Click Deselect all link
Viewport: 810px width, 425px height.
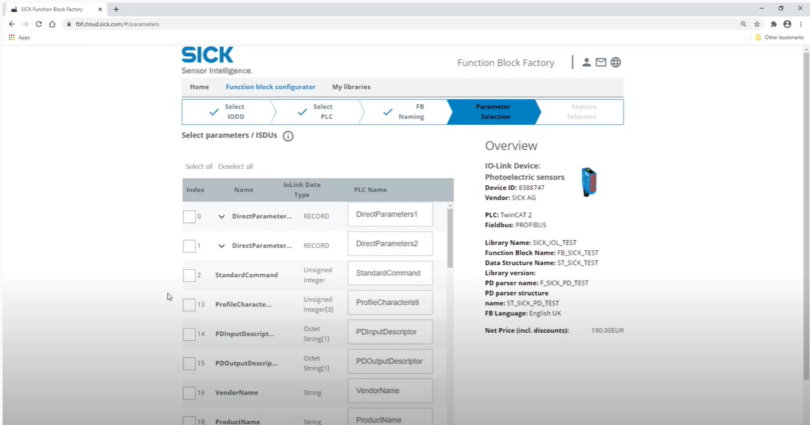(236, 166)
